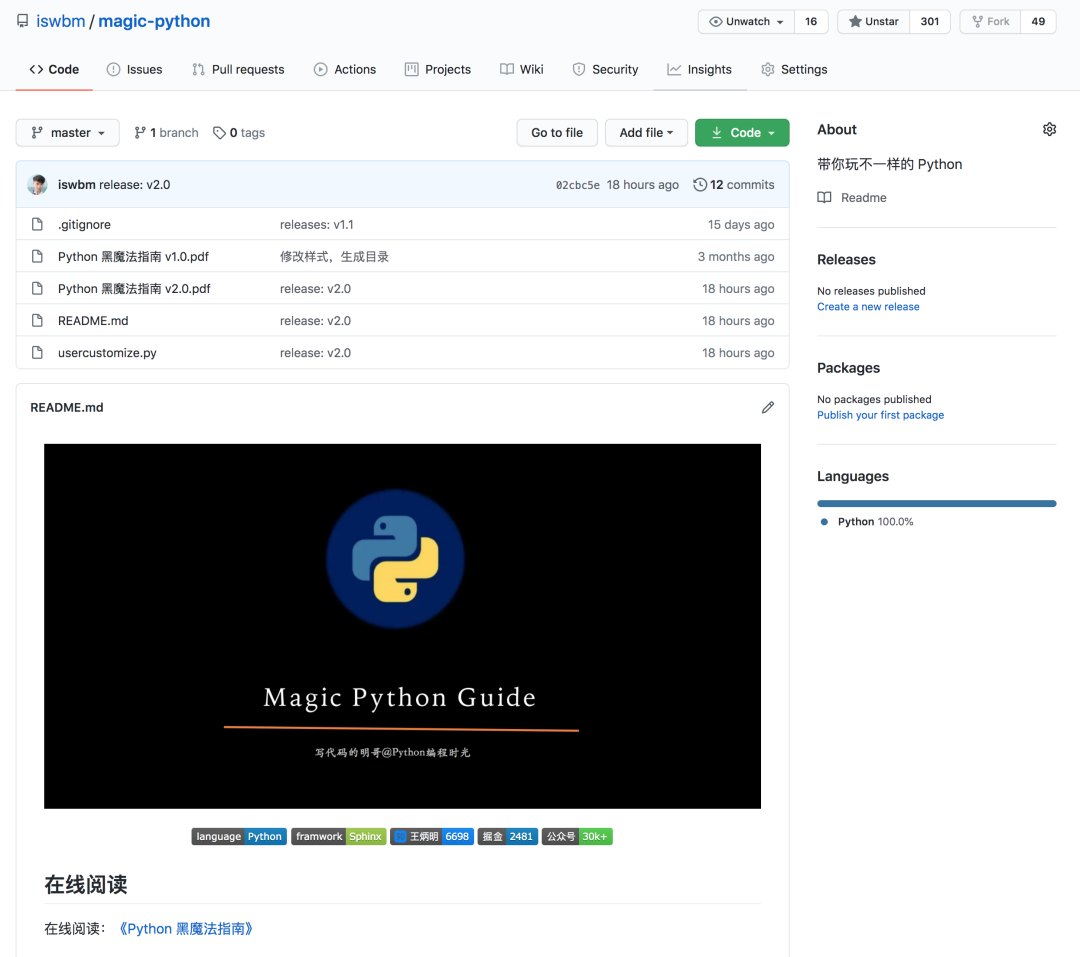
Task: Open the latest commit message release: v2.0
Action: click(134, 185)
